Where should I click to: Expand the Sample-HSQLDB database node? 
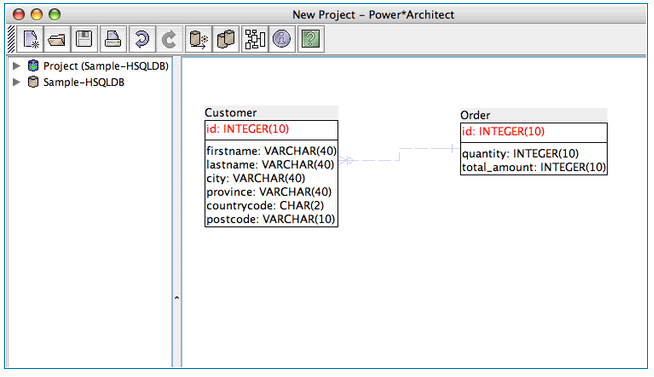tap(16, 82)
